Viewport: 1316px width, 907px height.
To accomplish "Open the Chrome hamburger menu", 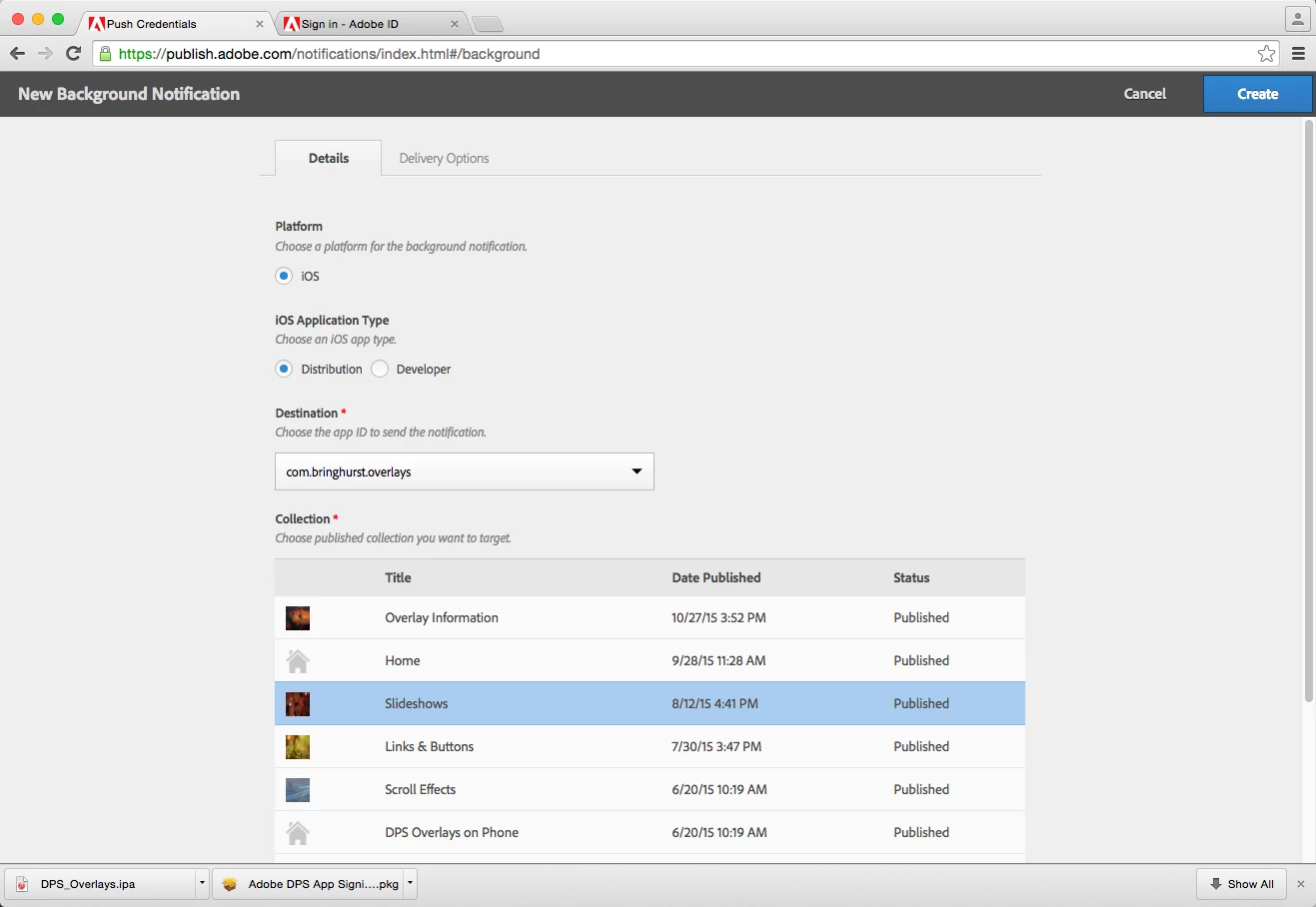I will tap(1298, 54).
